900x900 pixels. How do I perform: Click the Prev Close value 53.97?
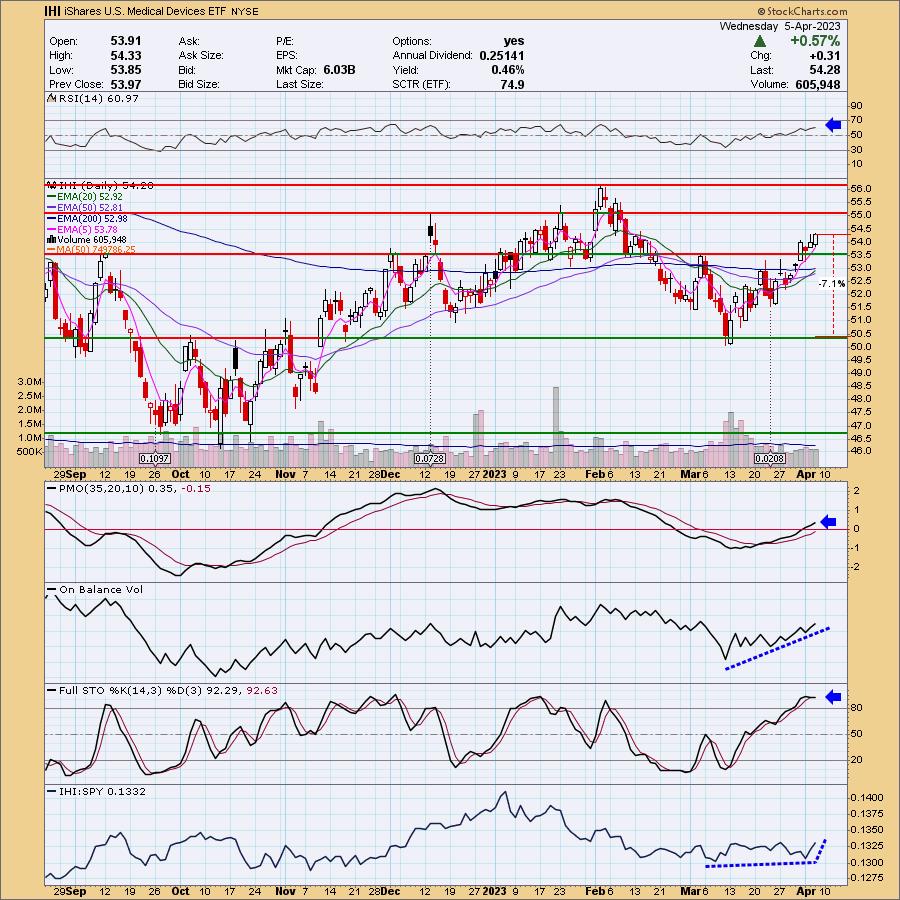pyautogui.click(x=126, y=84)
